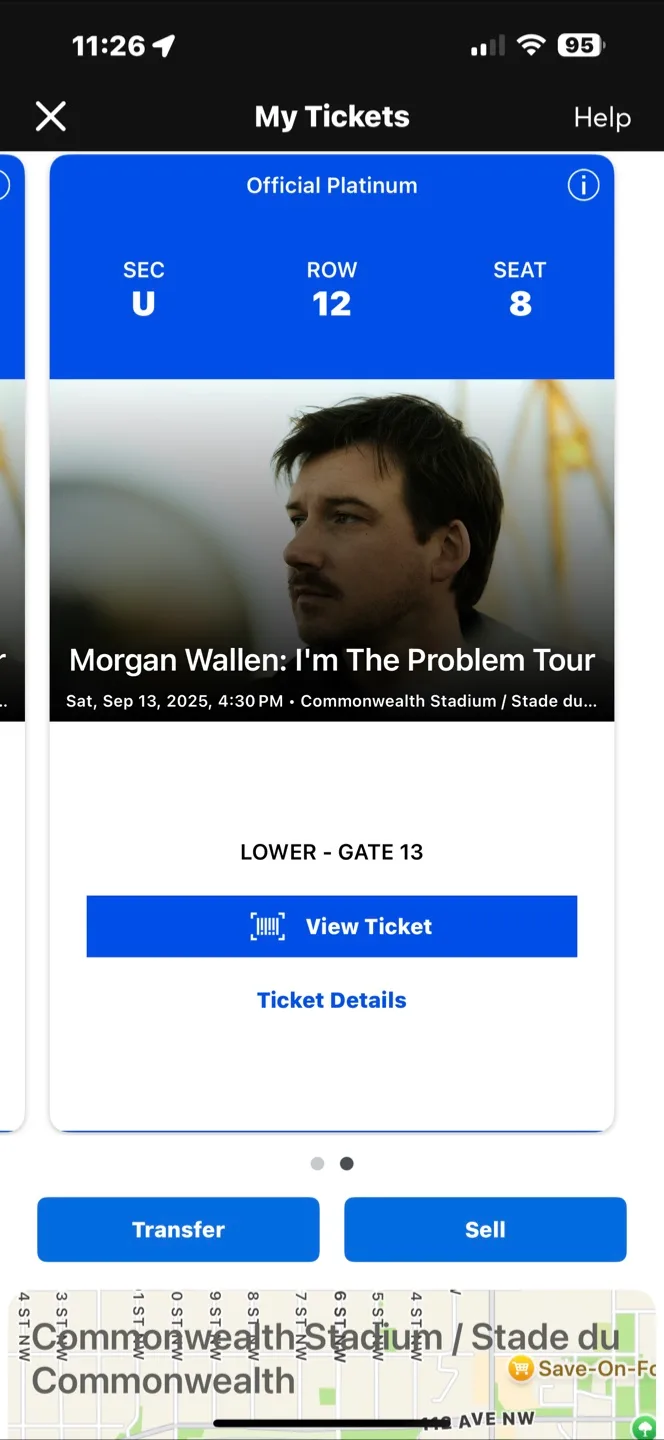664x1440 pixels.
Task: Tap the Sell button
Action: point(485,1230)
